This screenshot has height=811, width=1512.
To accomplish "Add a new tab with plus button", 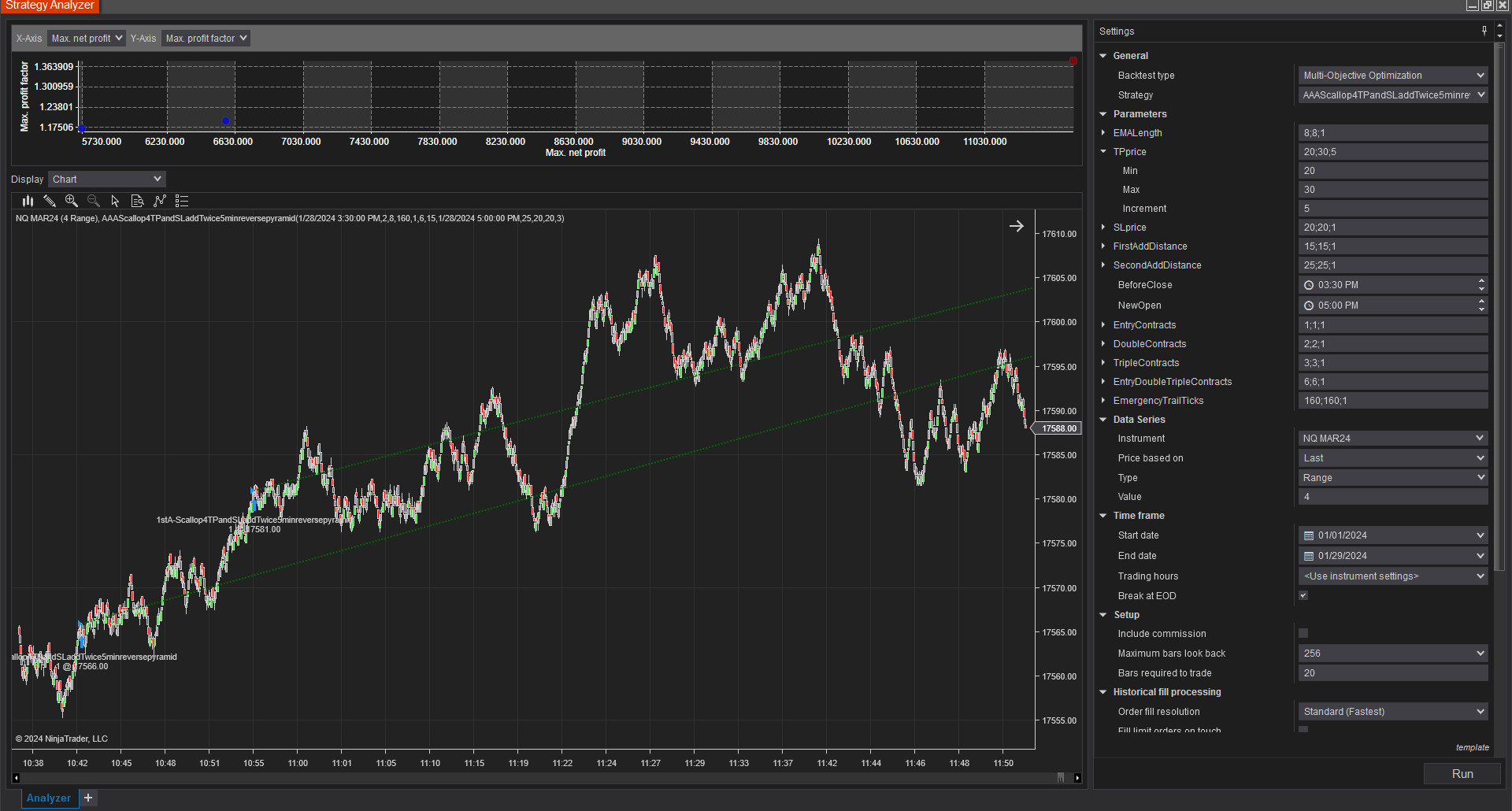I will pos(88,798).
